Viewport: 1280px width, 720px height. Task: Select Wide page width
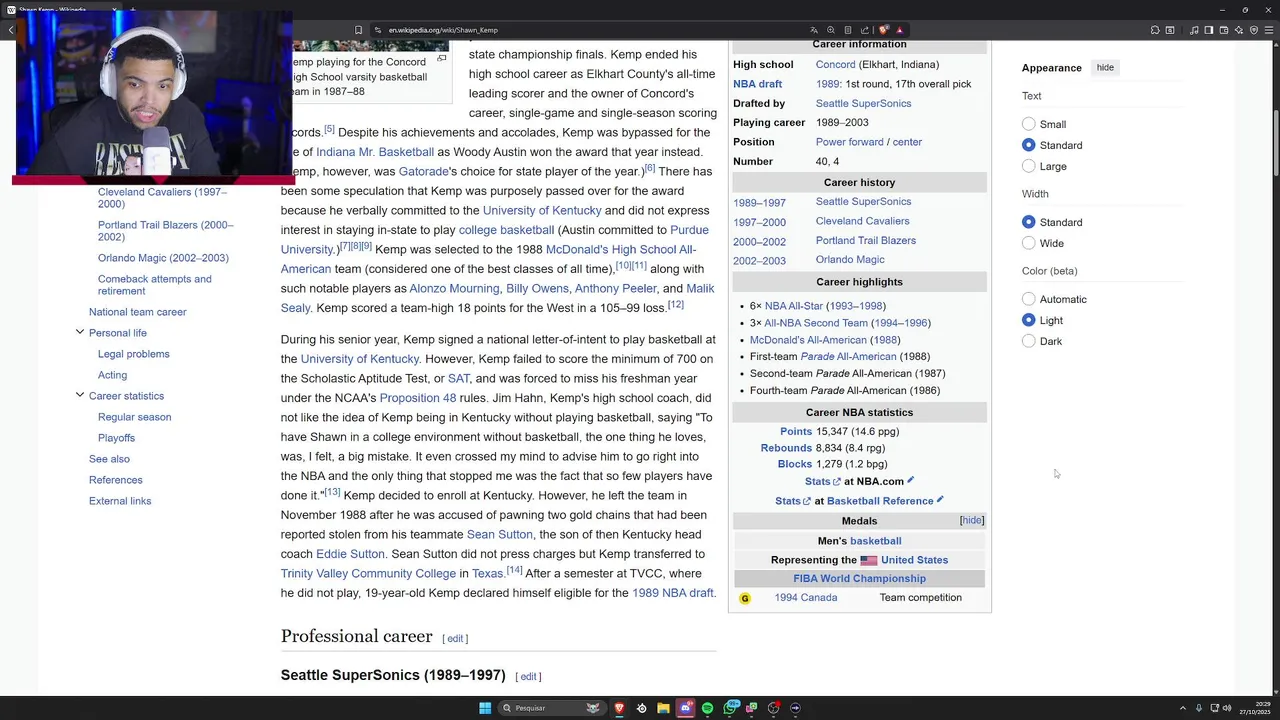coord(1028,243)
